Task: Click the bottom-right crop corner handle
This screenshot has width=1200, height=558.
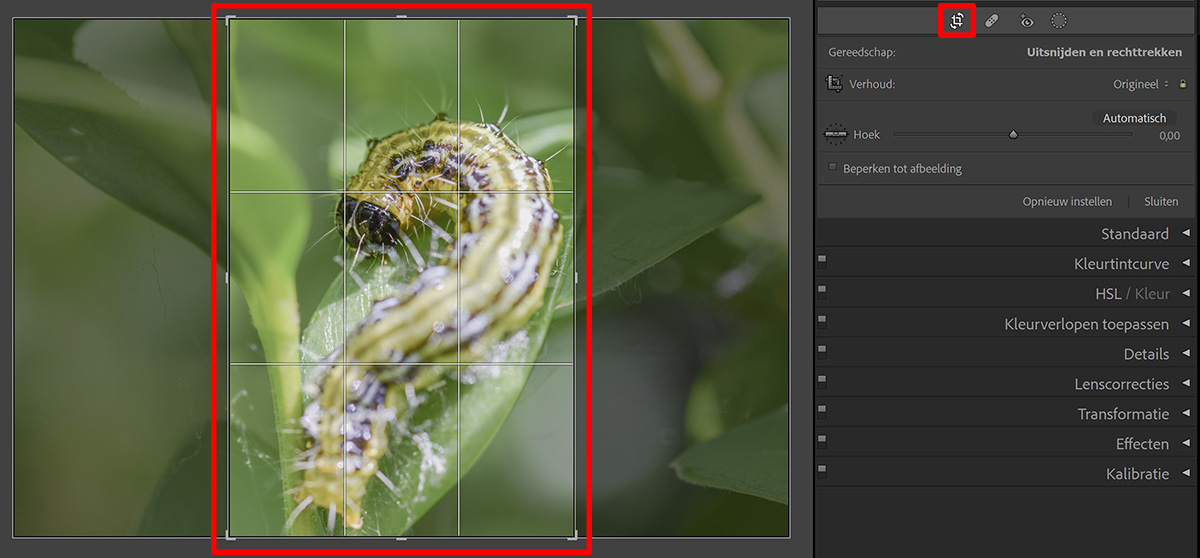Action: tap(574, 535)
